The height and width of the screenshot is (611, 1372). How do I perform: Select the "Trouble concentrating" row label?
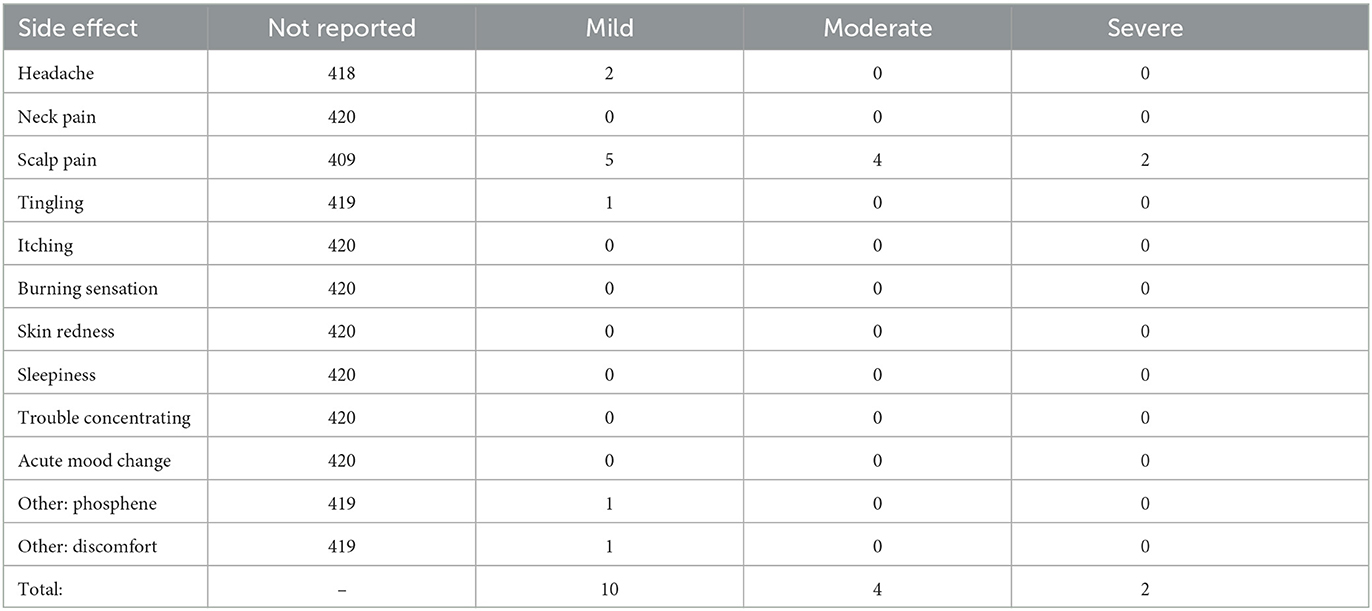click(x=104, y=418)
